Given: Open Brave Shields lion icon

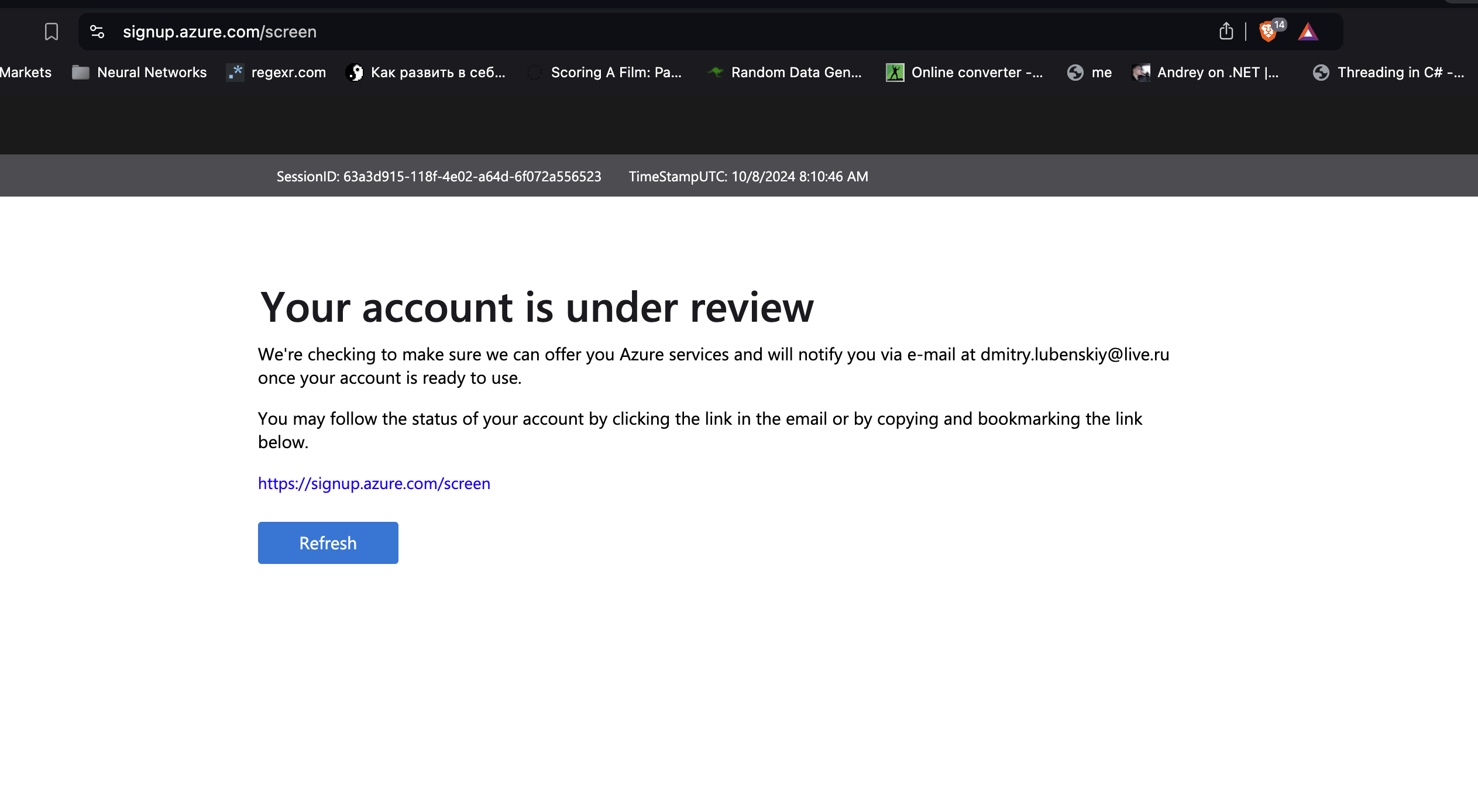Looking at the screenshot, I should pos(1268,32).
